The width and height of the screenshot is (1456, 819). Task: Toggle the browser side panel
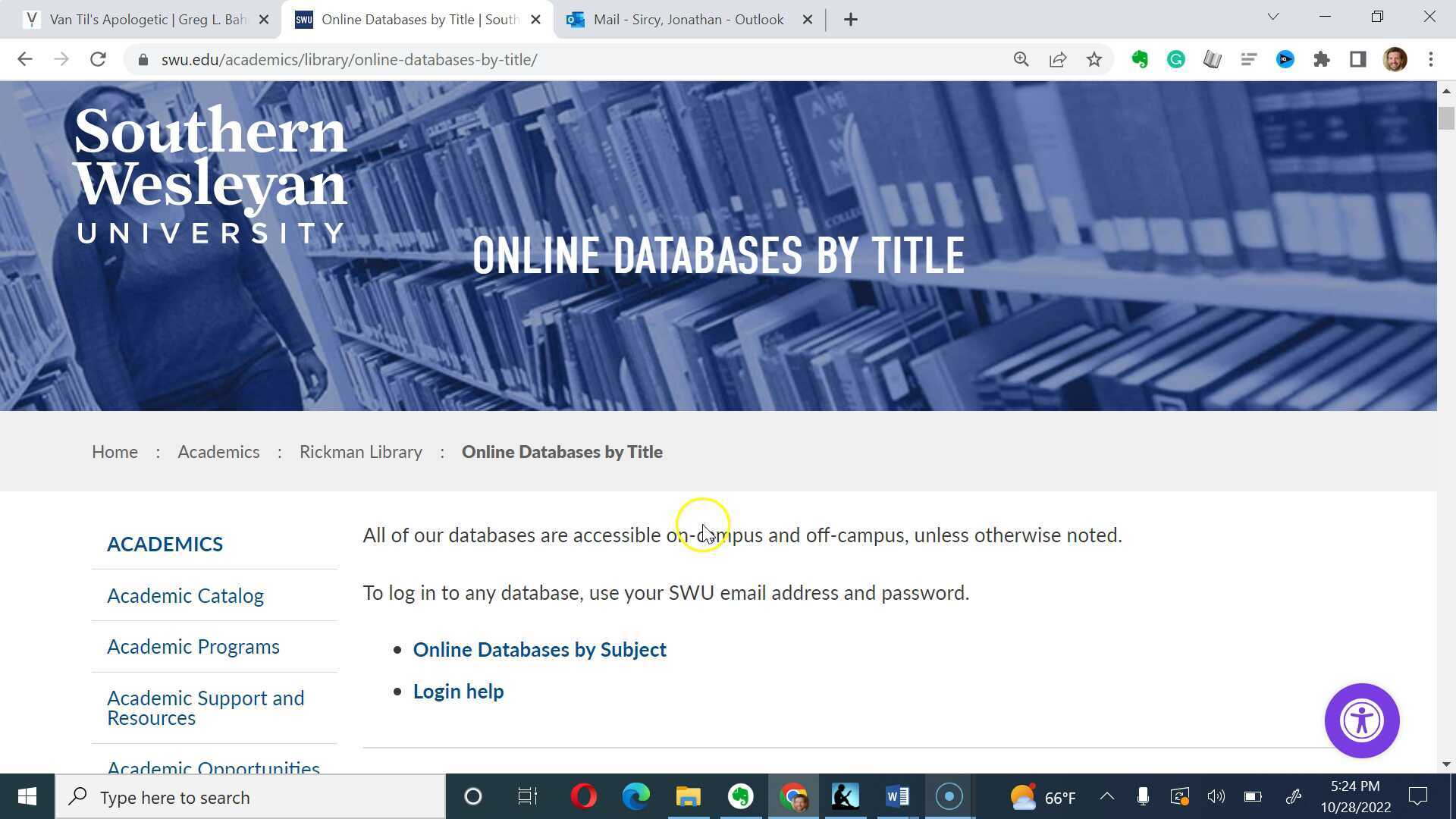click(x=1358, y=59)
